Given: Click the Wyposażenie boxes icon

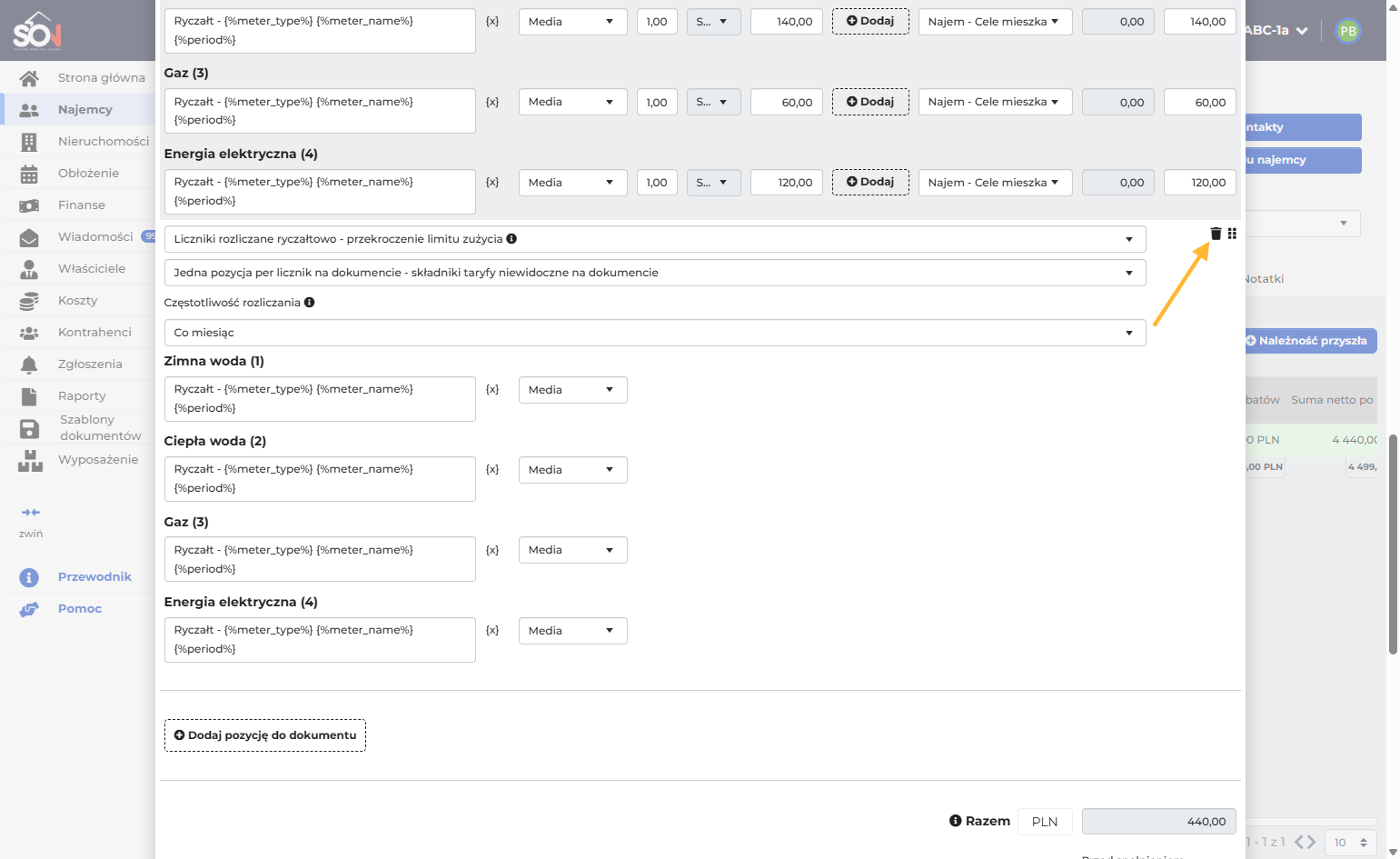Looking at the screenshot, I should click(30, 461).
